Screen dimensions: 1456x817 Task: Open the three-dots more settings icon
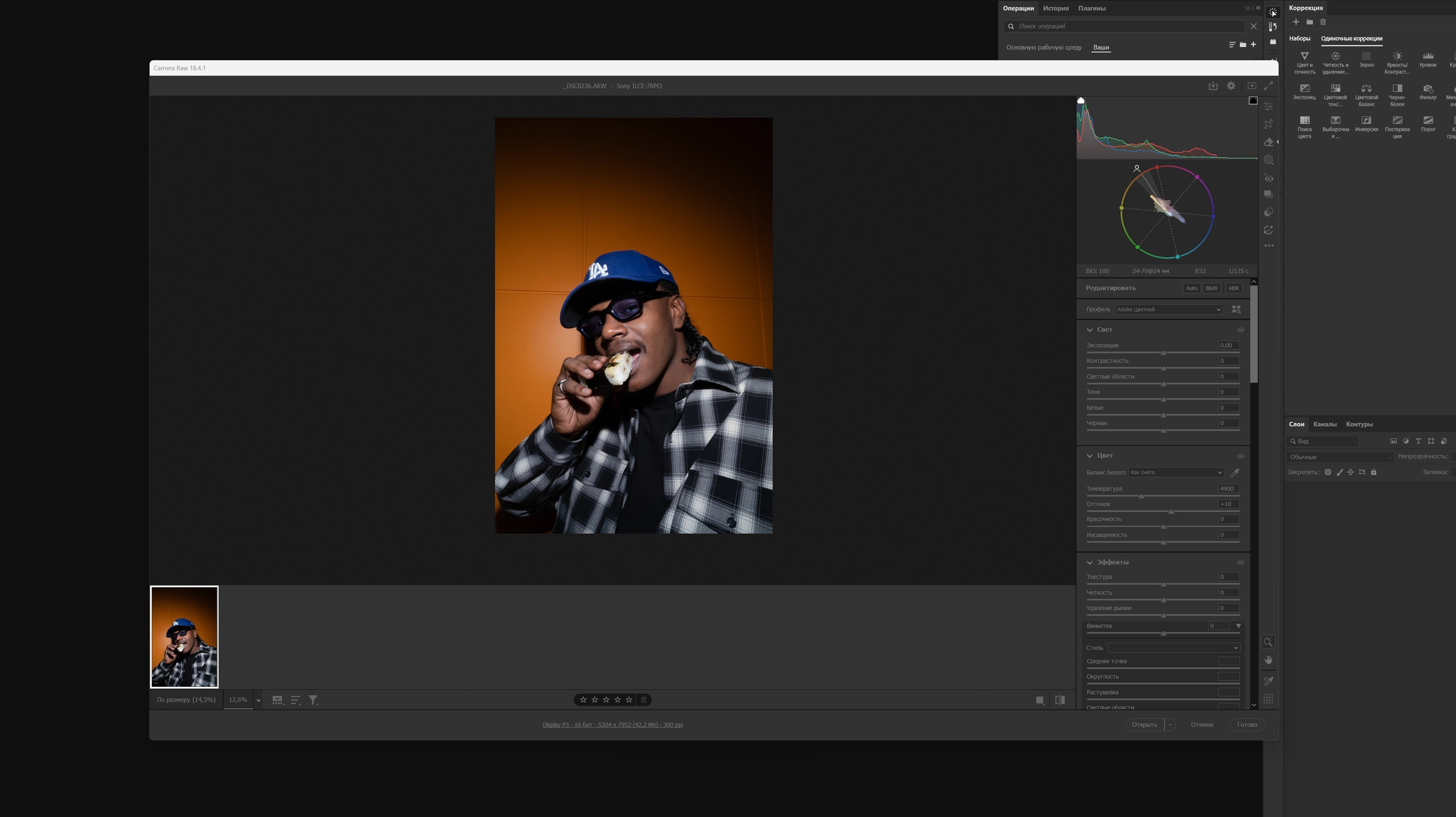pyautogui.click(x=1269, y=246)
